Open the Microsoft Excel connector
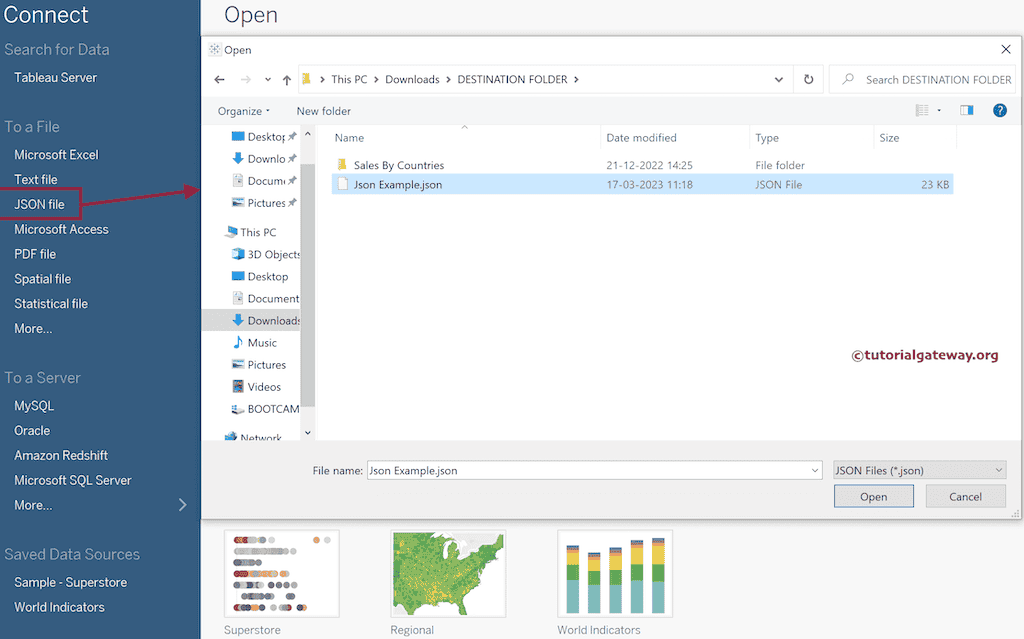 55,154
